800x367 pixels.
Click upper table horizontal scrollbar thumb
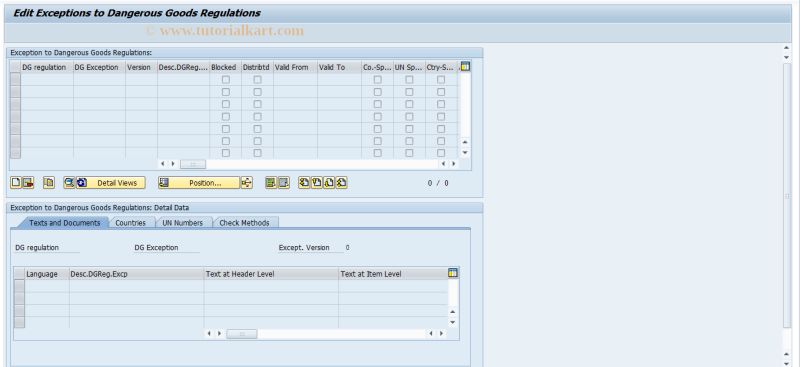coord(193,164)
